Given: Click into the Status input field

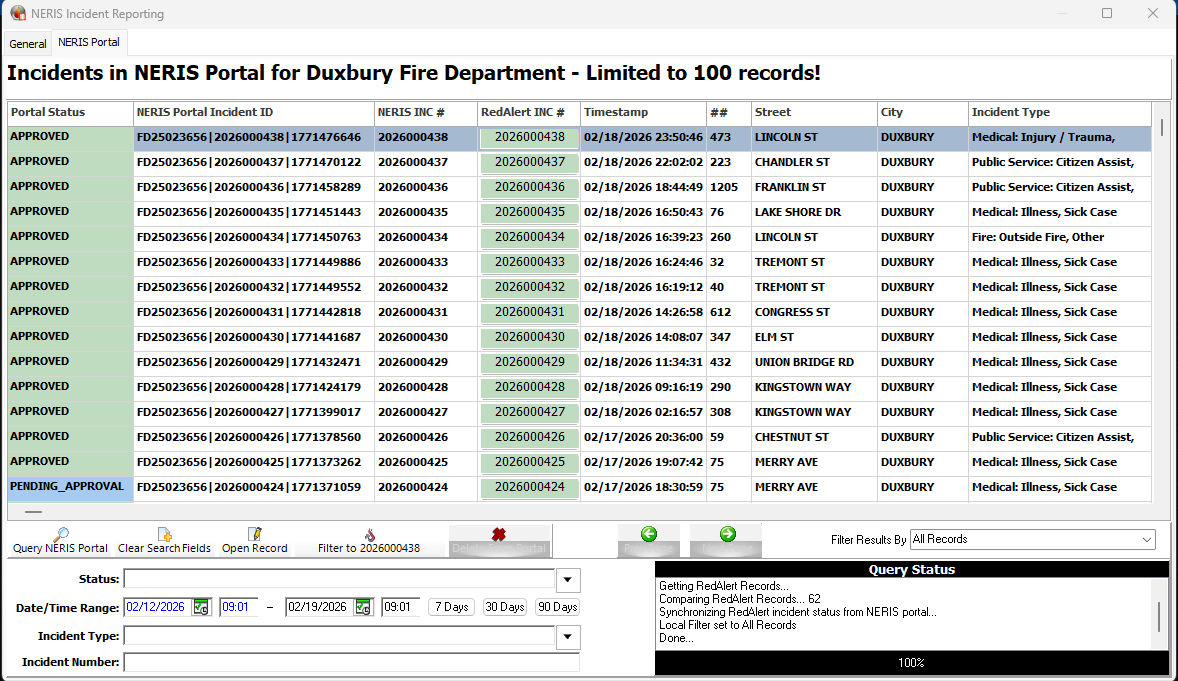Looking at the screenshot, I should pyautogui.click(x=340, y=579).
